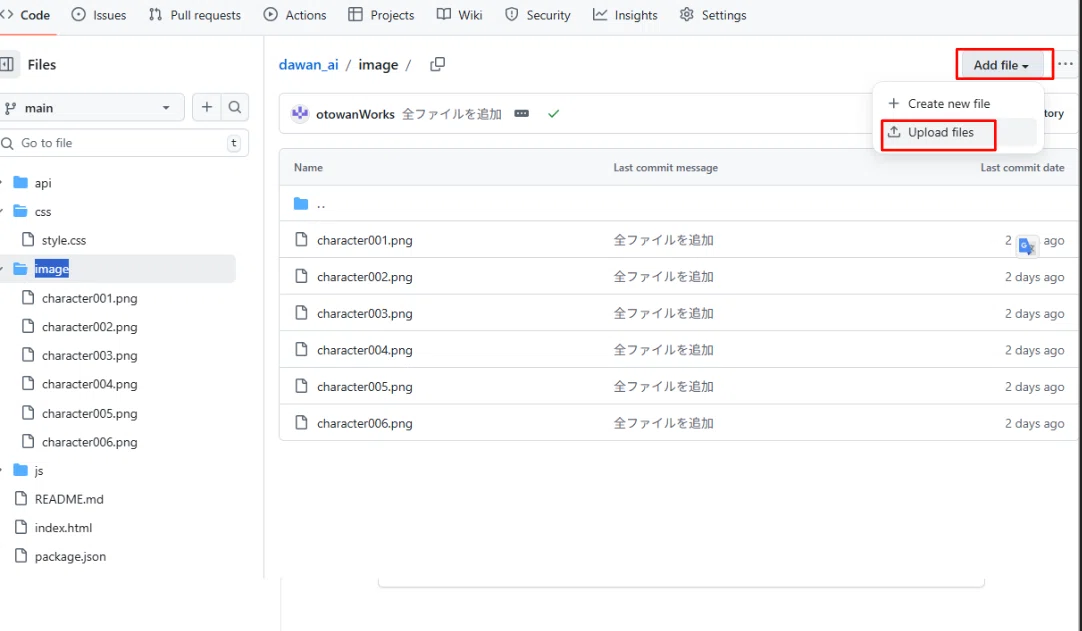Go to the Projects tab
This screenshot has width=1082, height=631.
click(382, 15)
